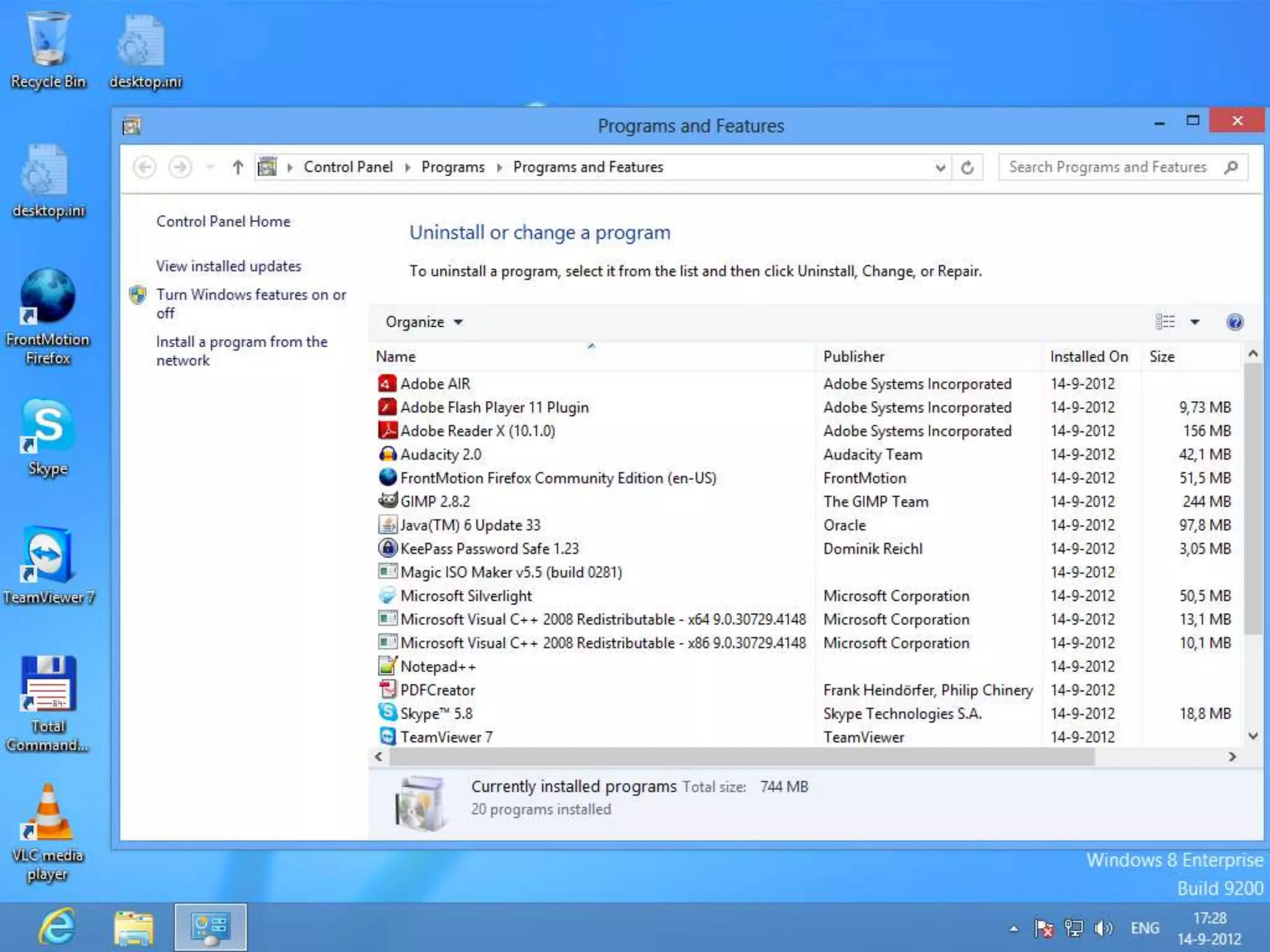Click the Back navigation arrow
The width and height of the screenshot is (1270, 952).
[x=145, y=167]
